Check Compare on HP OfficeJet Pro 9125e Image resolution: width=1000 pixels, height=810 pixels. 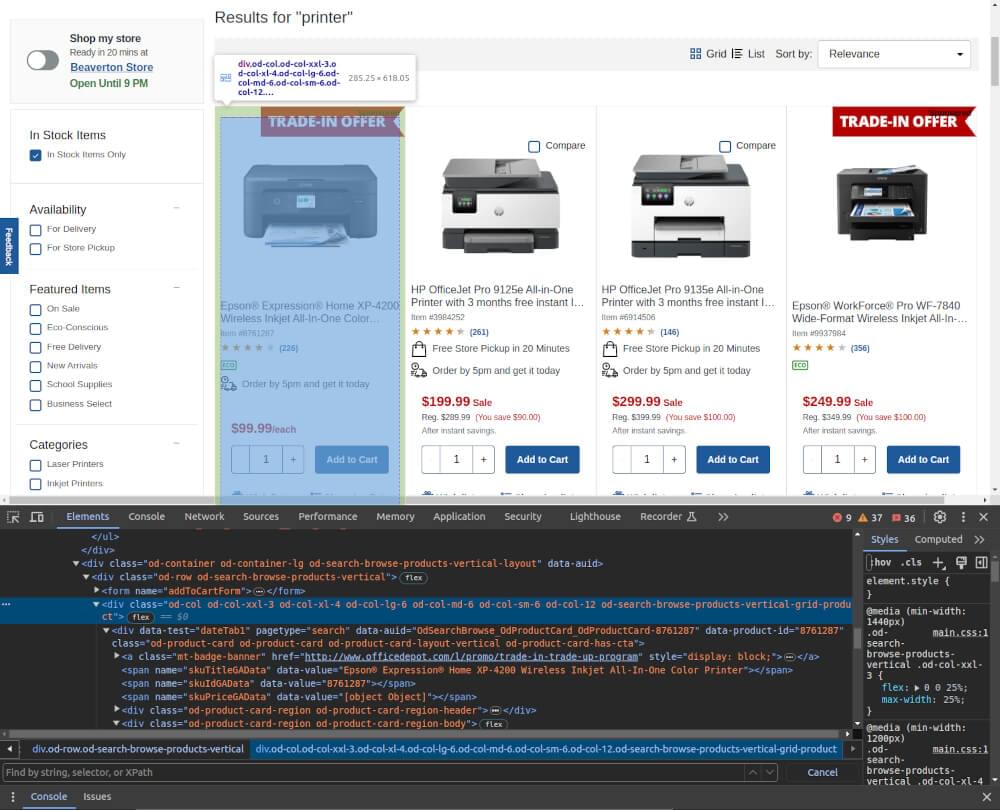point(534,145)
